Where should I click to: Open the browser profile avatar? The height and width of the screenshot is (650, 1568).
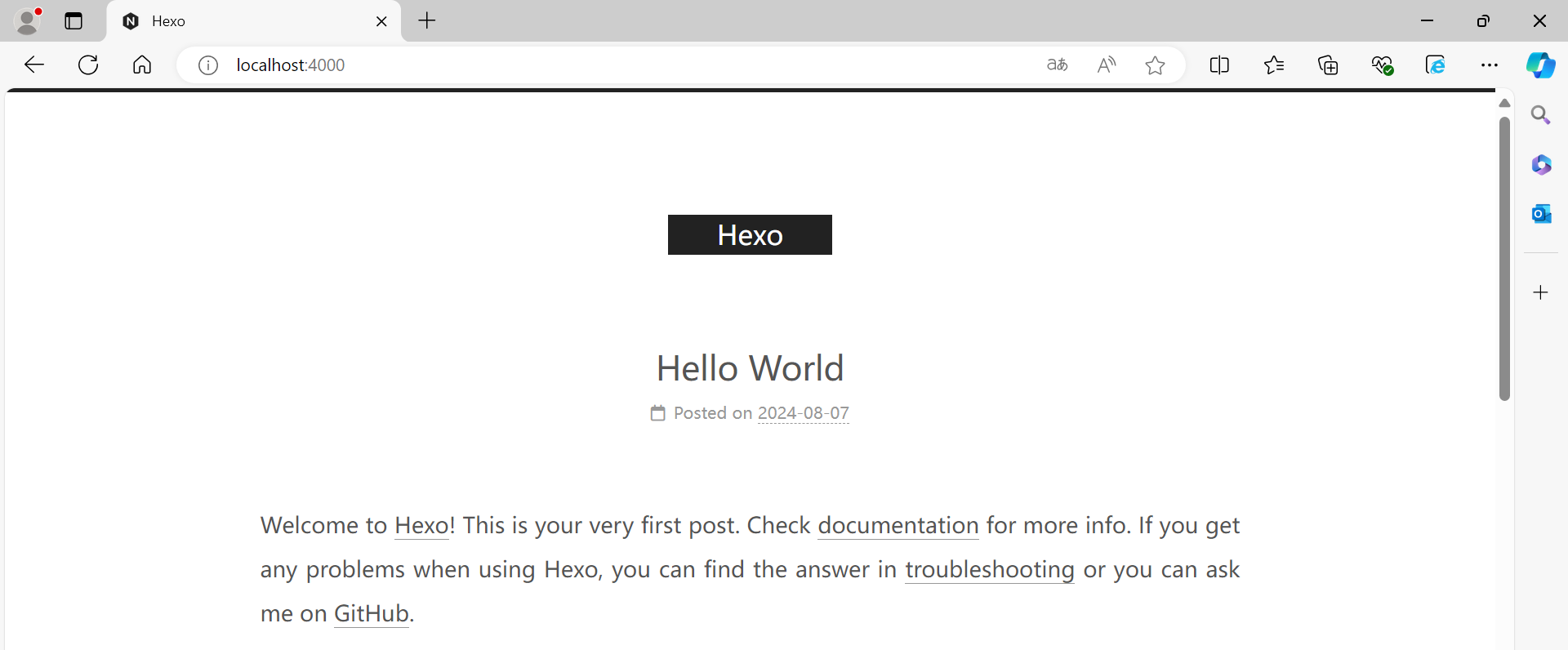(x=28, y=21)
